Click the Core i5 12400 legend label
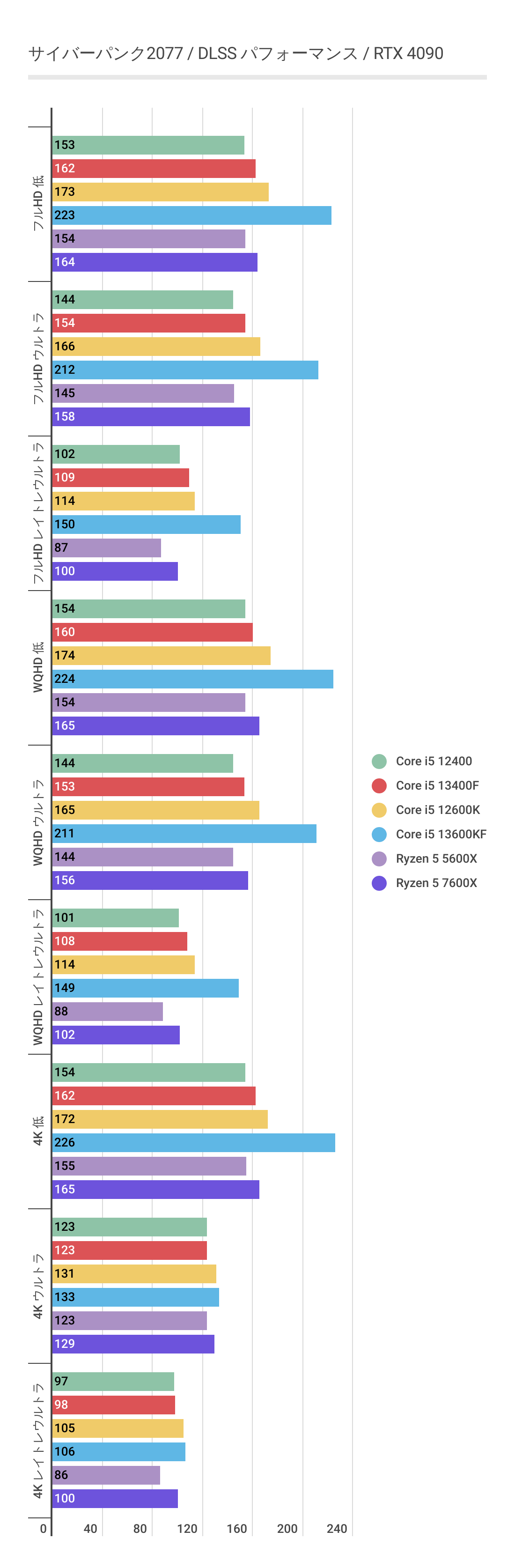 [x=434, y=761]
